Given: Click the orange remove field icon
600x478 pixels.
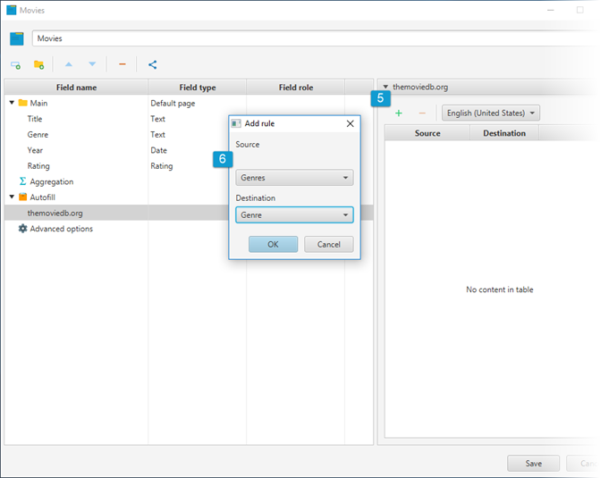Looking at the screenshot, I should (122, 64).
